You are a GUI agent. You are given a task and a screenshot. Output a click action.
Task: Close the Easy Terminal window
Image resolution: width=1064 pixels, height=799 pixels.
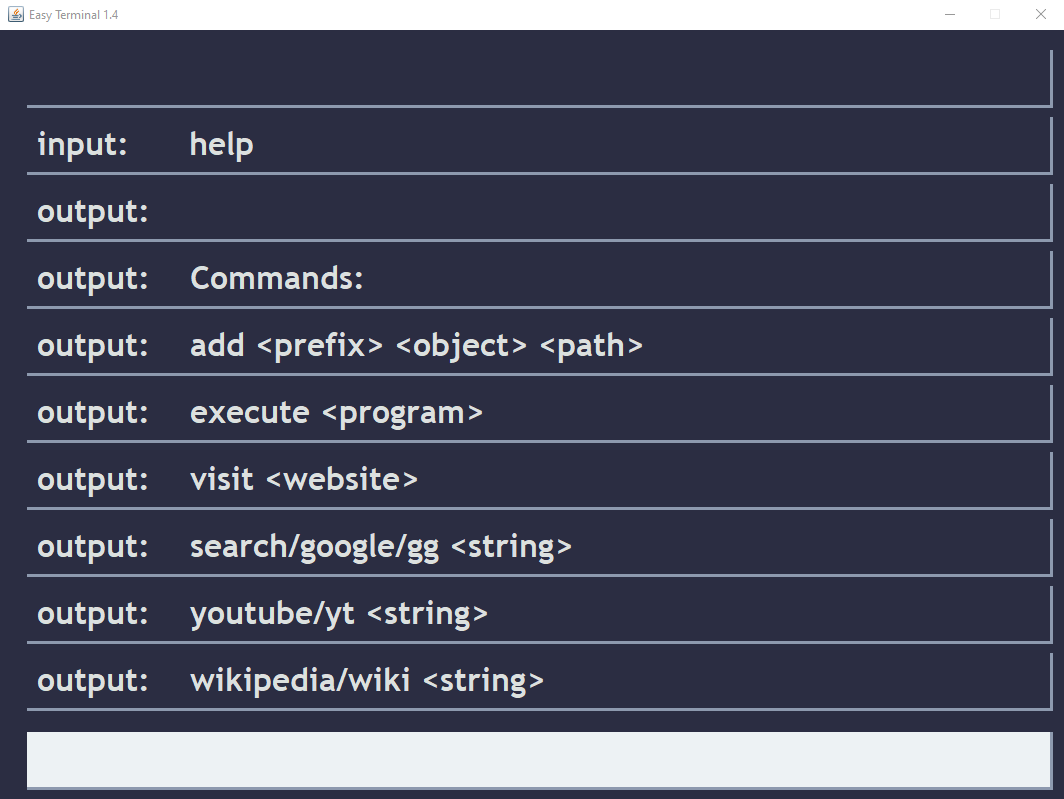tap(1040, 14)
